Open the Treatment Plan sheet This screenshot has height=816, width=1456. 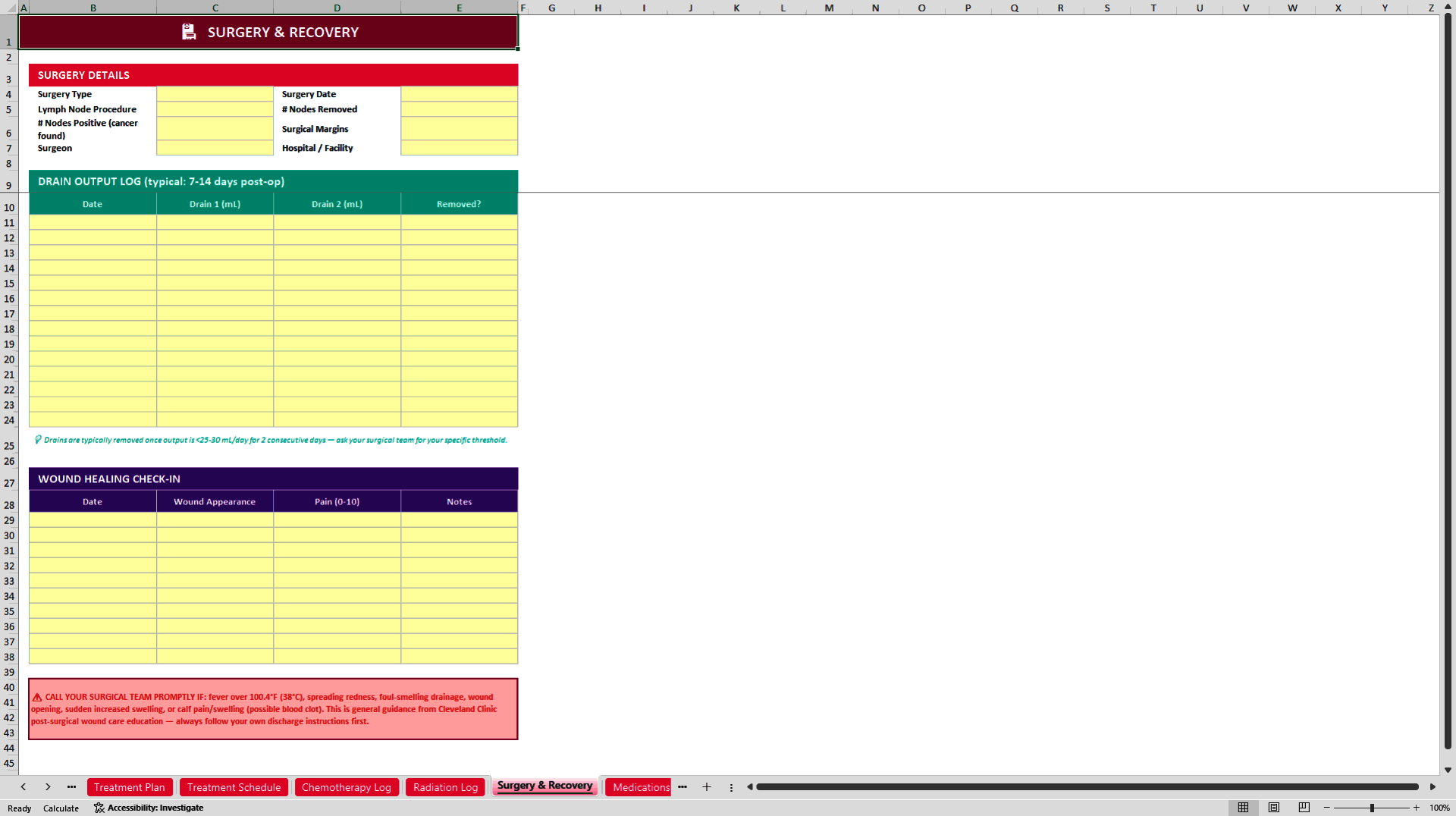(x=130, y=787)
